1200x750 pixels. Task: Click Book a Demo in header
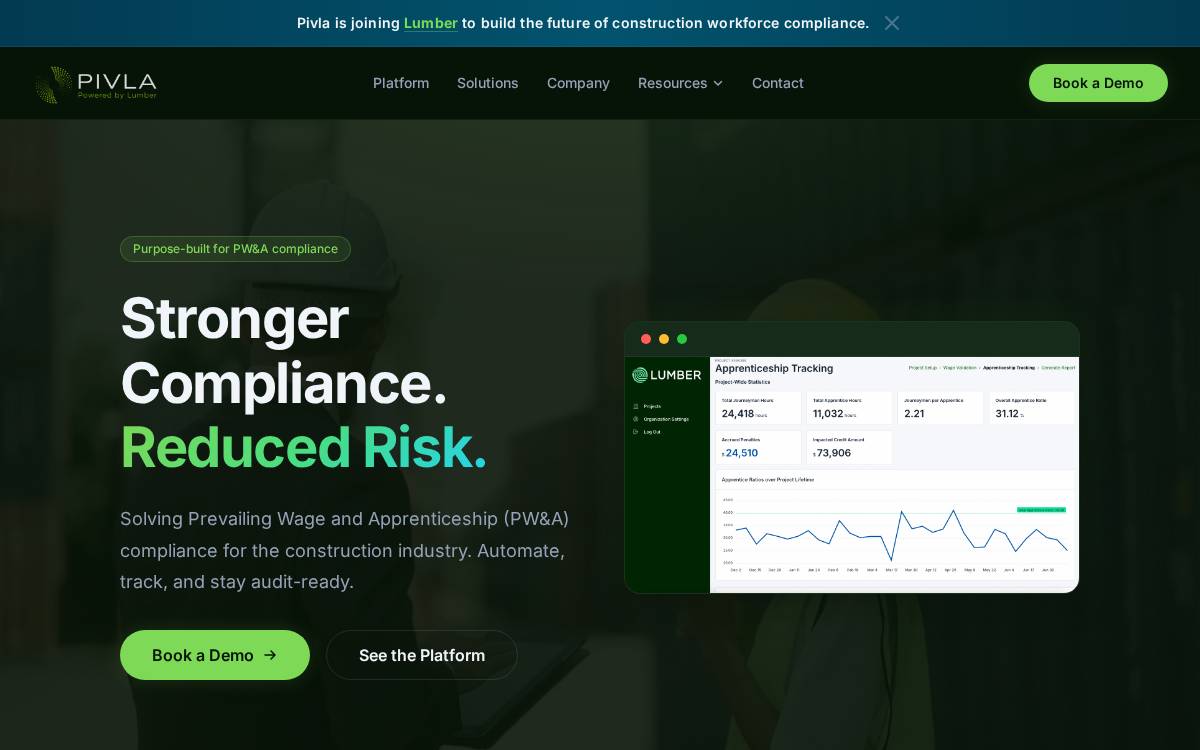[x=1098, y=83]
